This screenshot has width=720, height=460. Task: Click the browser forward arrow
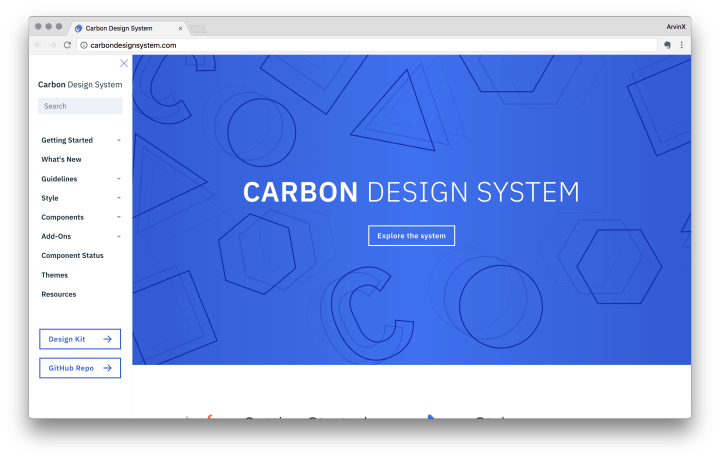[53, 45]
